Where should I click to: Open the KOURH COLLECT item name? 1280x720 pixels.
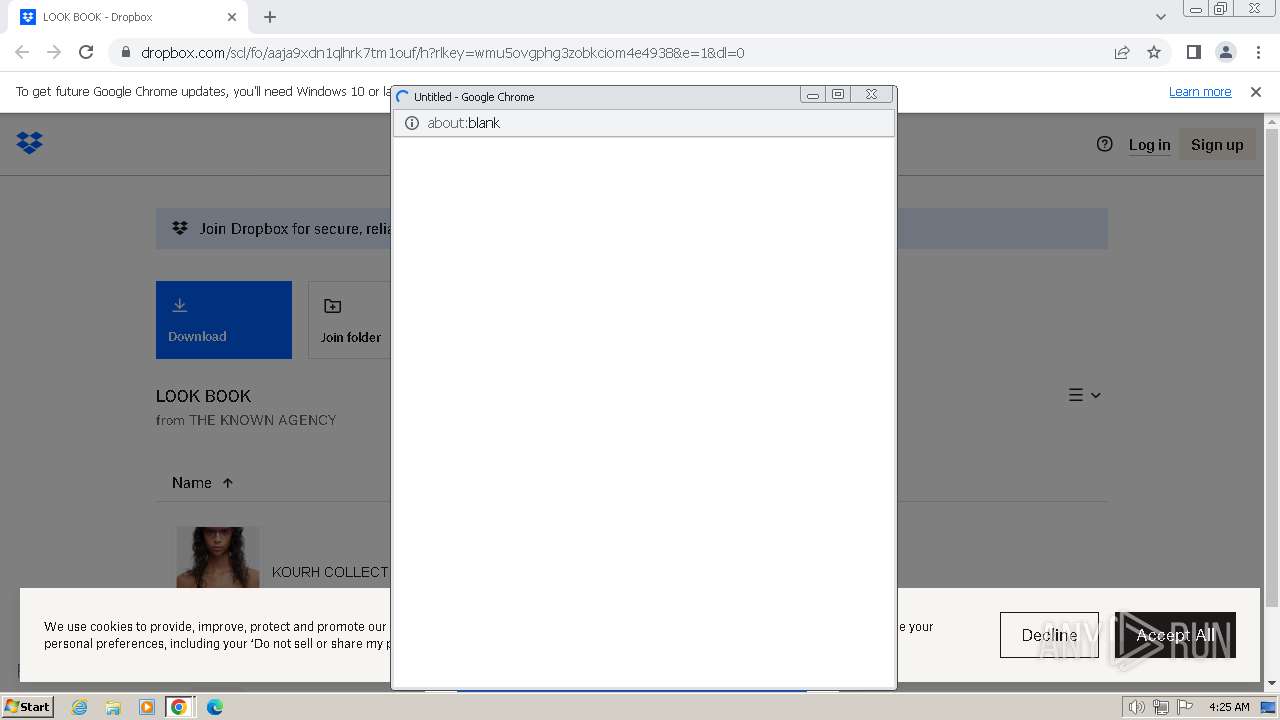(x=330, y=572)
